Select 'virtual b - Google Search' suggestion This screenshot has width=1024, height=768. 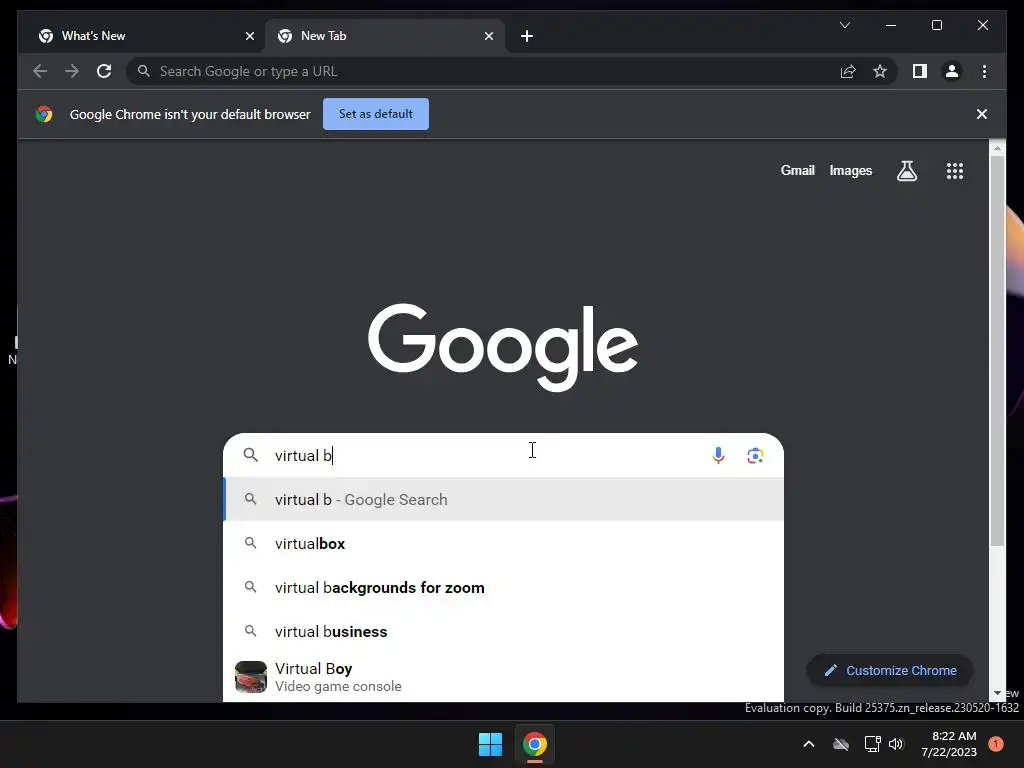click(x=504, y=500)
